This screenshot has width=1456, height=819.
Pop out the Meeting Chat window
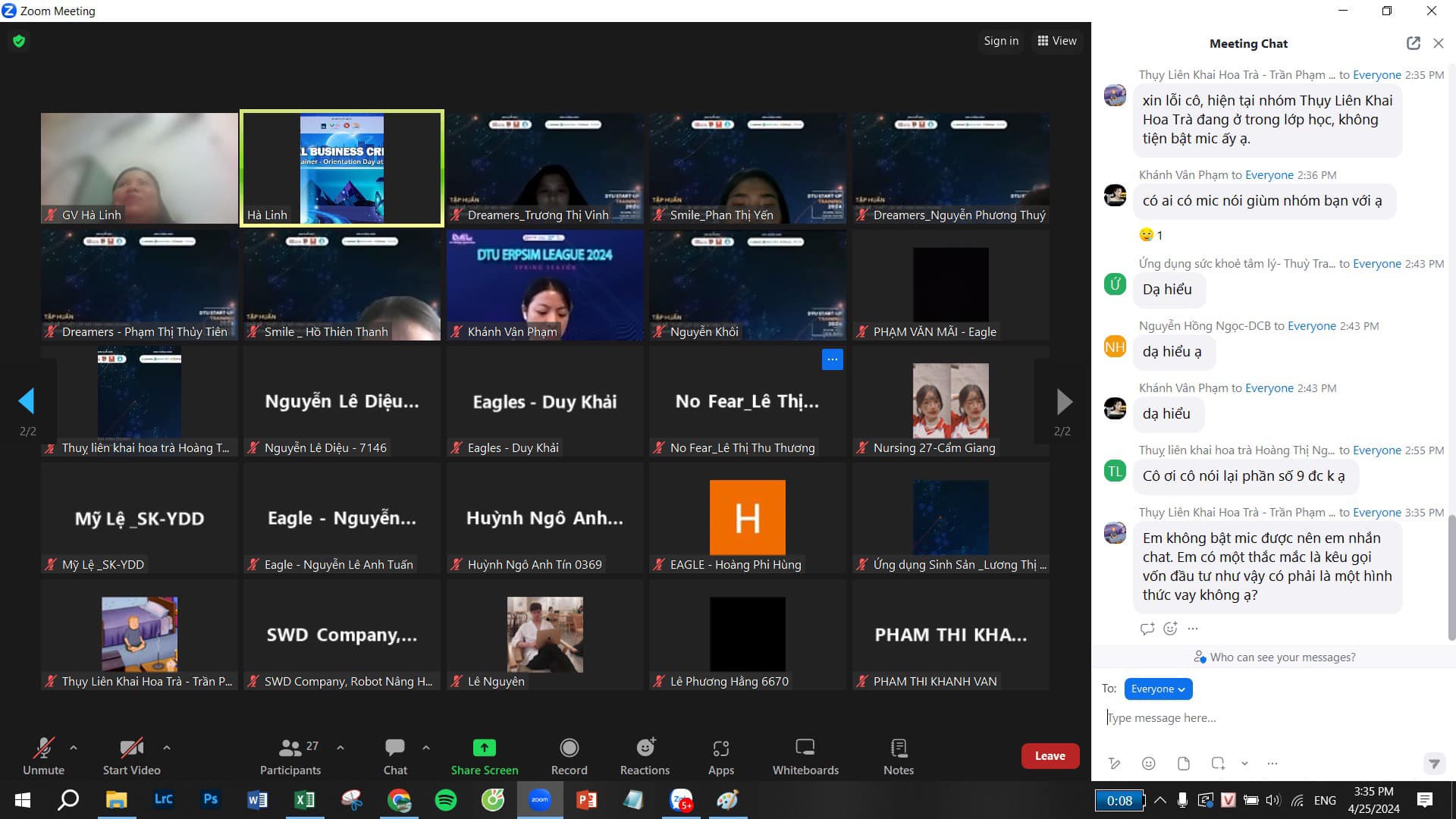(x=1413, y=43)
